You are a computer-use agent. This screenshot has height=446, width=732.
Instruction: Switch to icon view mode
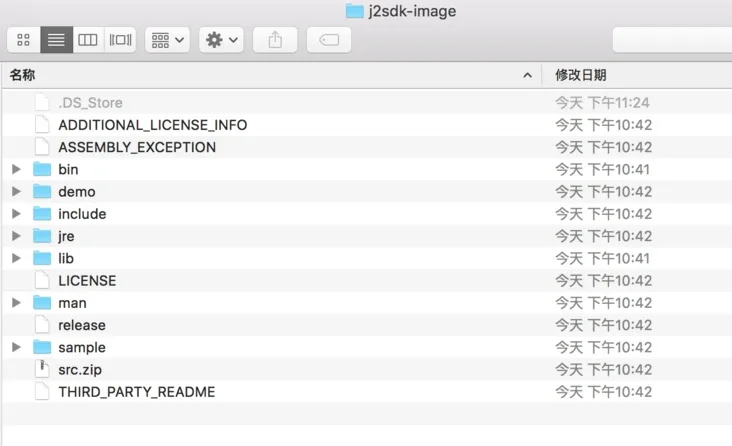(x=23, y=40)
